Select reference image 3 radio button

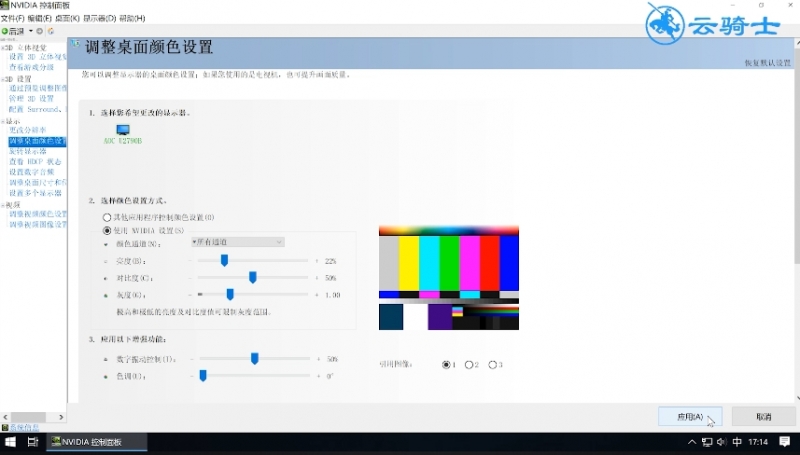point(492,365)
